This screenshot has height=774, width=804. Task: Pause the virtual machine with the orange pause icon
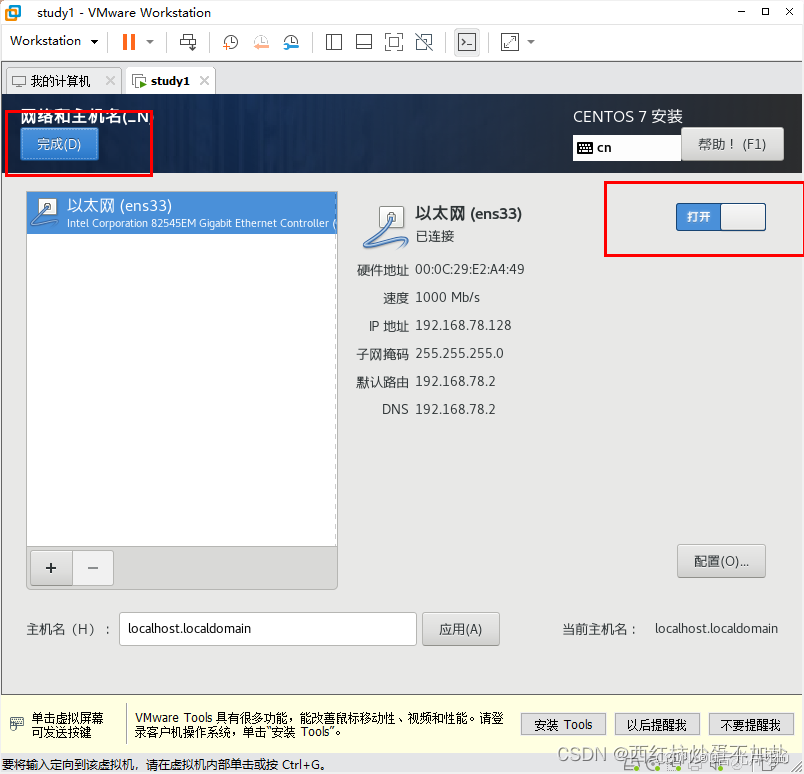(129, 42)
